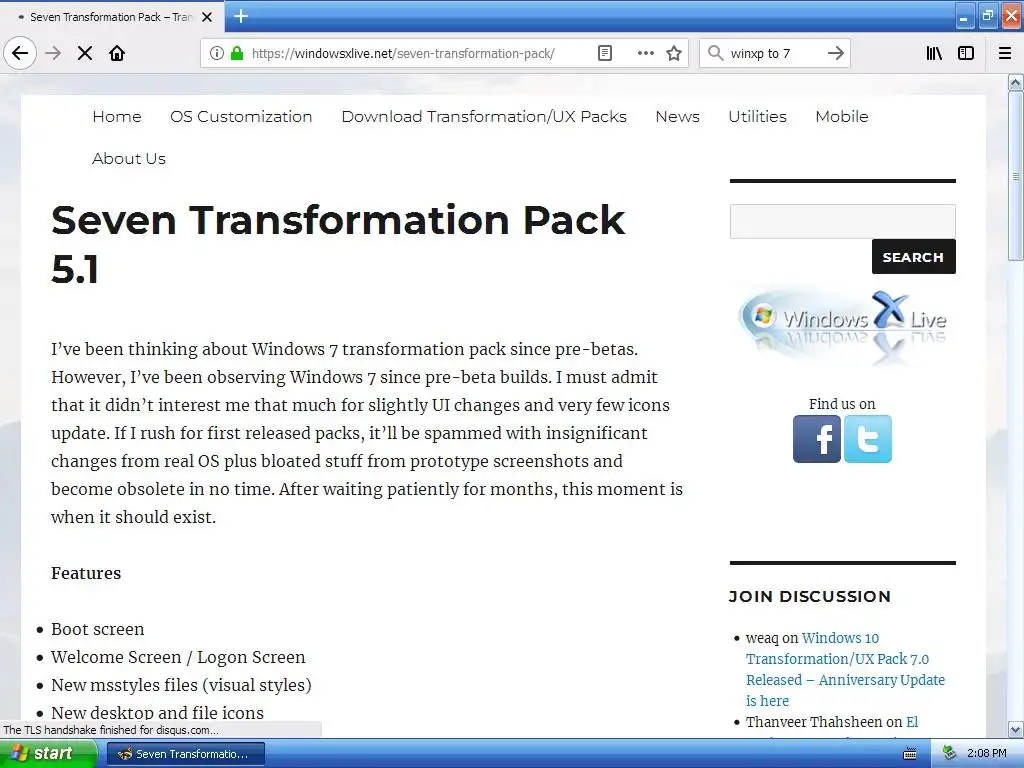Open the page actions three-dots menu
The image size is (1024, 768).
pos(645,53)
